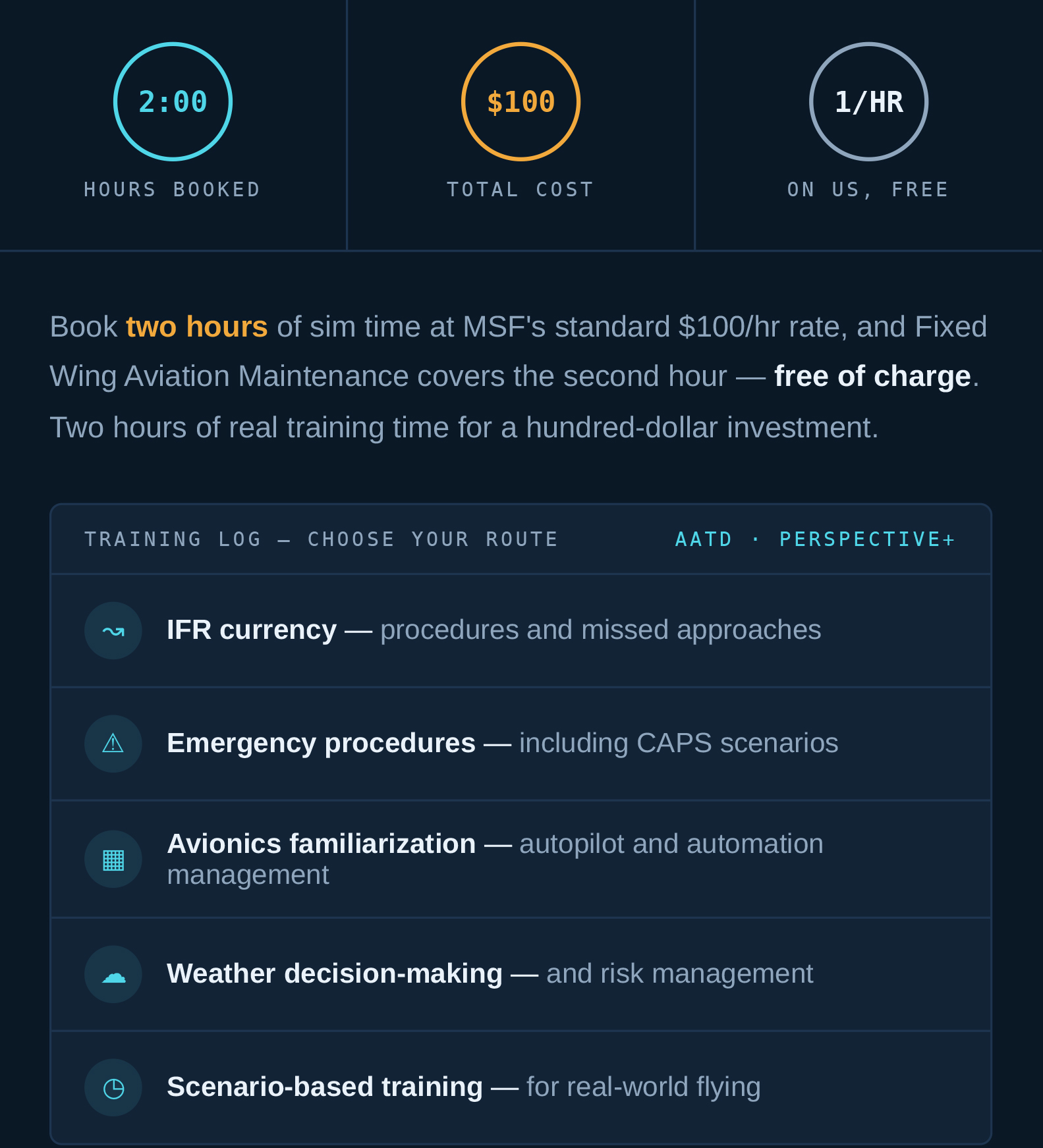Select the Avionics familiarization row text

coord(495,860)
